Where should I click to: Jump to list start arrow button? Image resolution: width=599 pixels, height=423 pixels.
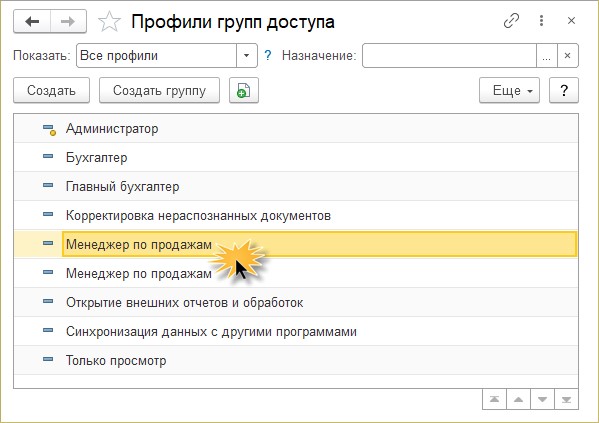tap(494, 399)
